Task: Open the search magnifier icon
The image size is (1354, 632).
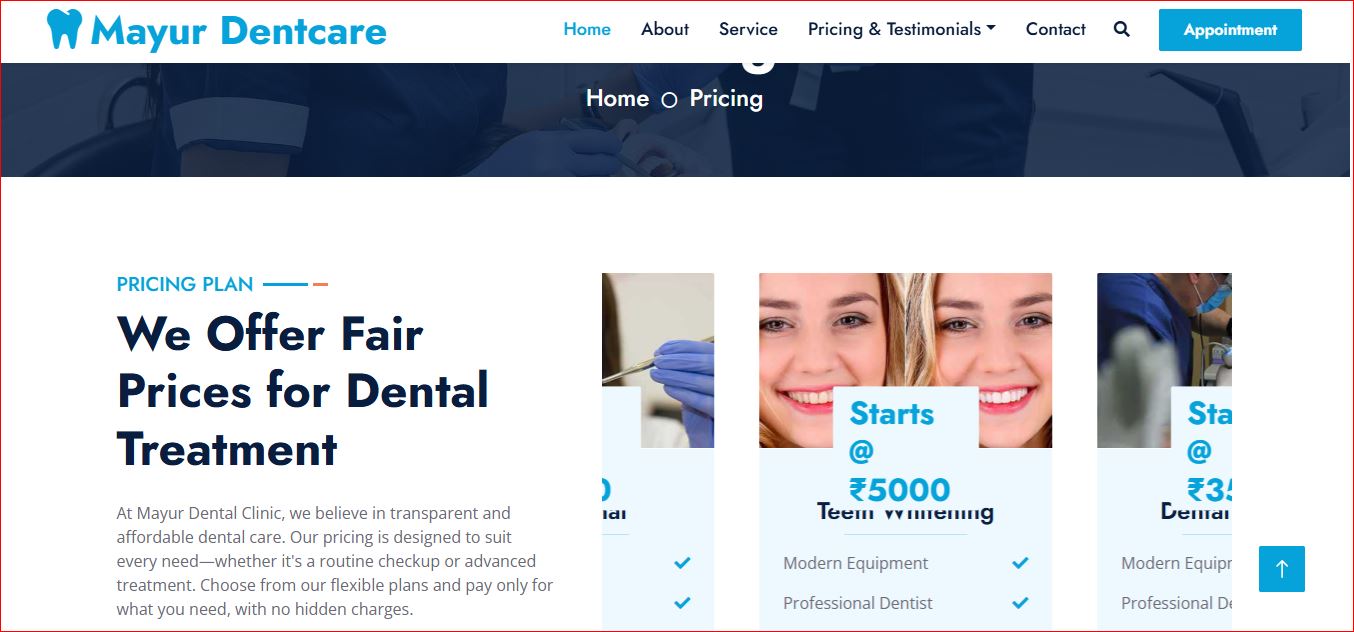Action: point(1122,30)
